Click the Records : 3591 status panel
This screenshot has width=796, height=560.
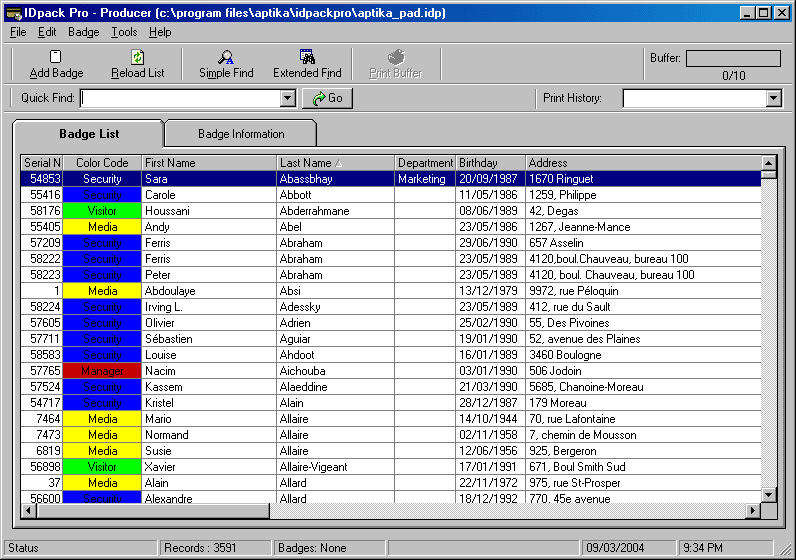tap(216, 548)
